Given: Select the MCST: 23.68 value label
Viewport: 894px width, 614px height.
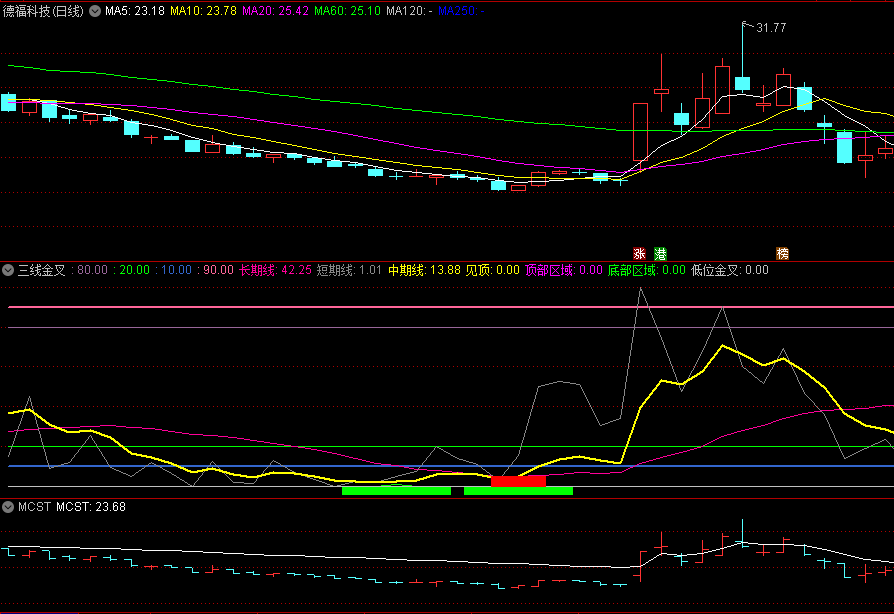Looking at the screenshot, I should [x=91, y=507].
